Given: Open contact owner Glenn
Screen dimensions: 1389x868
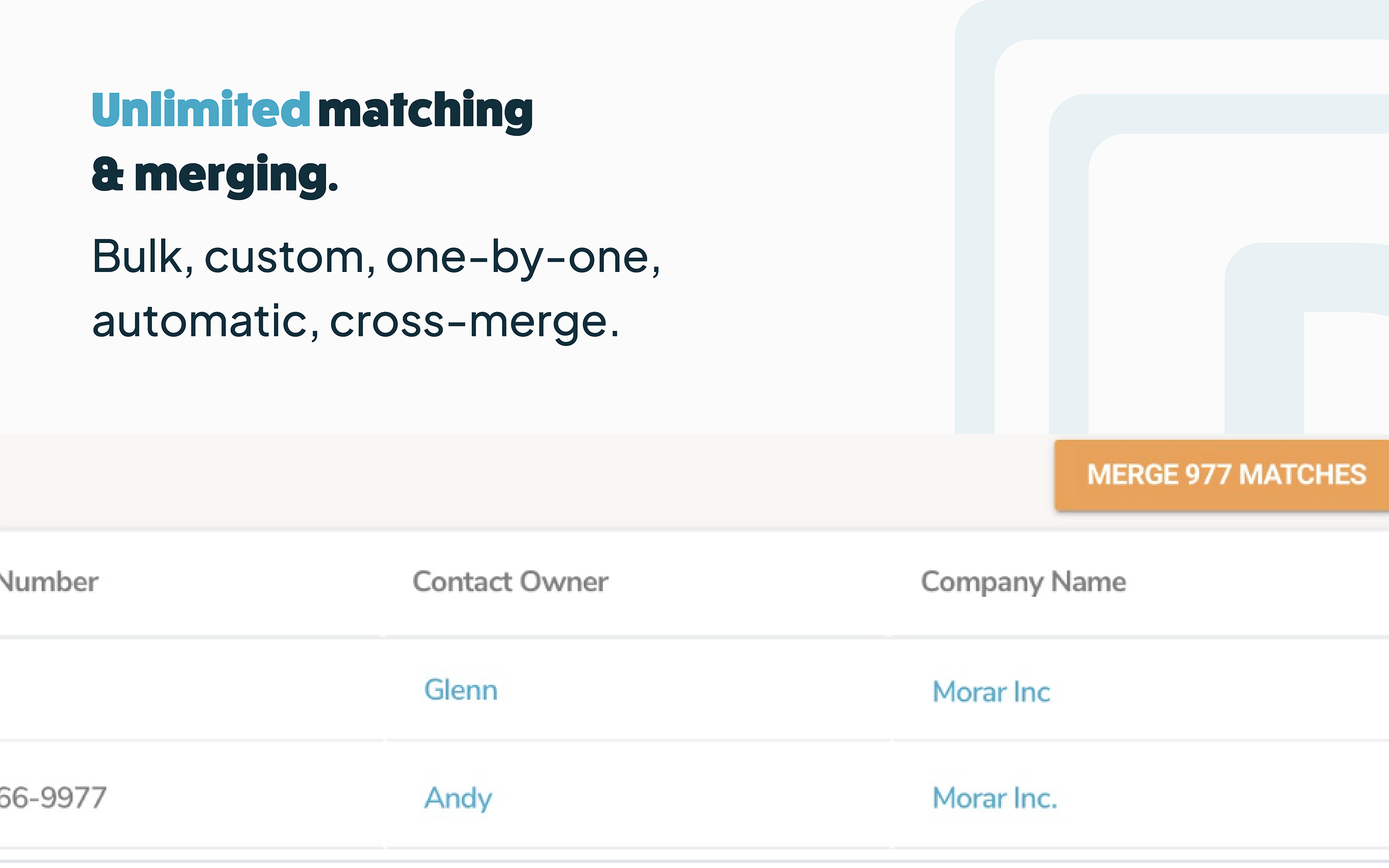Looking at the screenshot, I should pyautogui.click(x=460, y=690).
